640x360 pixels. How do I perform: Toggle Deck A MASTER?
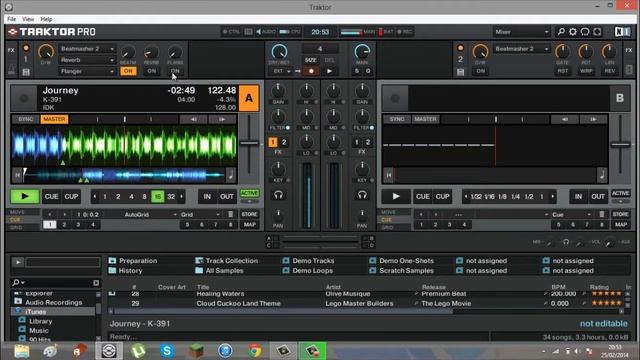(54, 119)
